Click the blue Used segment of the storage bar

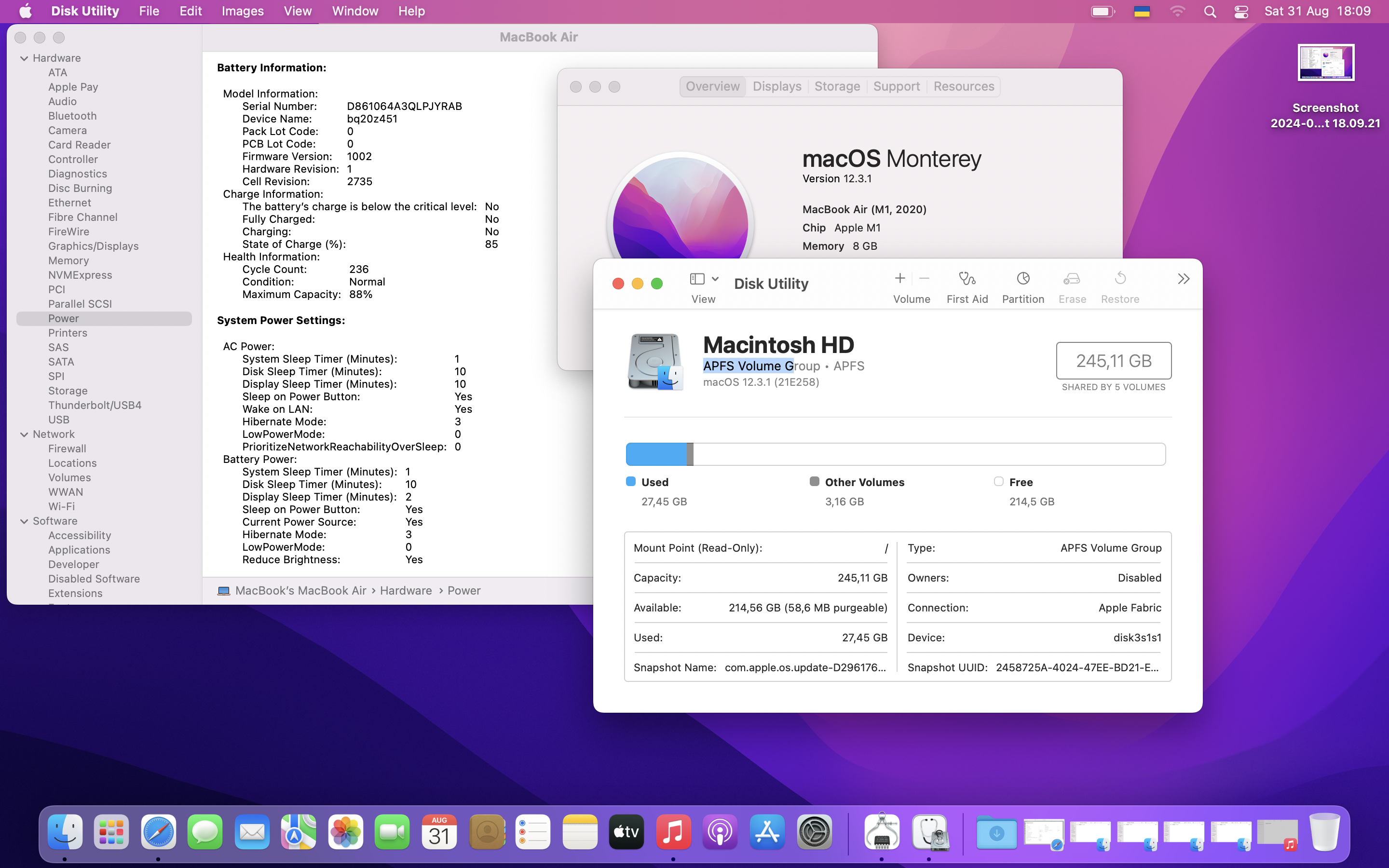[656, 454]
